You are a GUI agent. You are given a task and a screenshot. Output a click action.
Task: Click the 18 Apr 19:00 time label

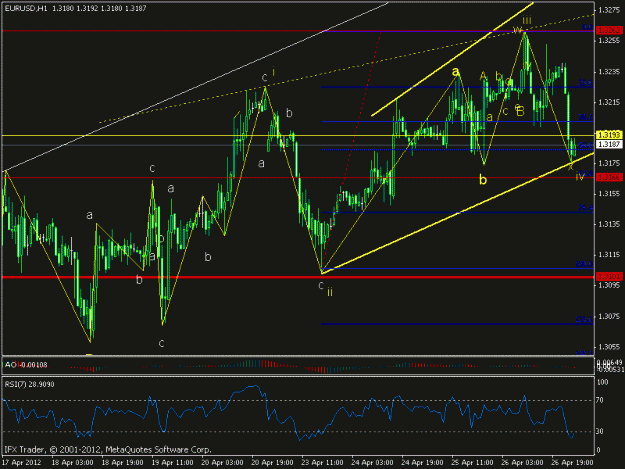(122, 462)
